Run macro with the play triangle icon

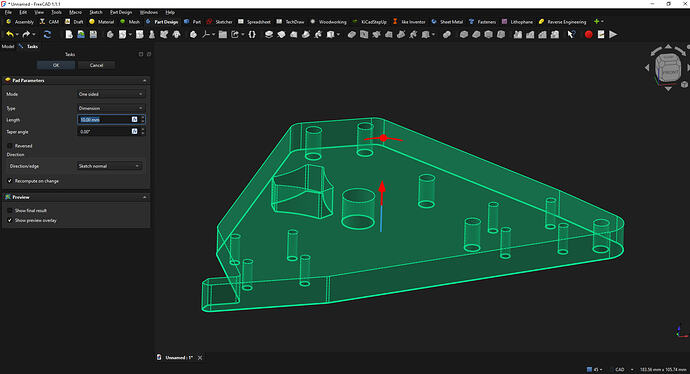[613, 34]
